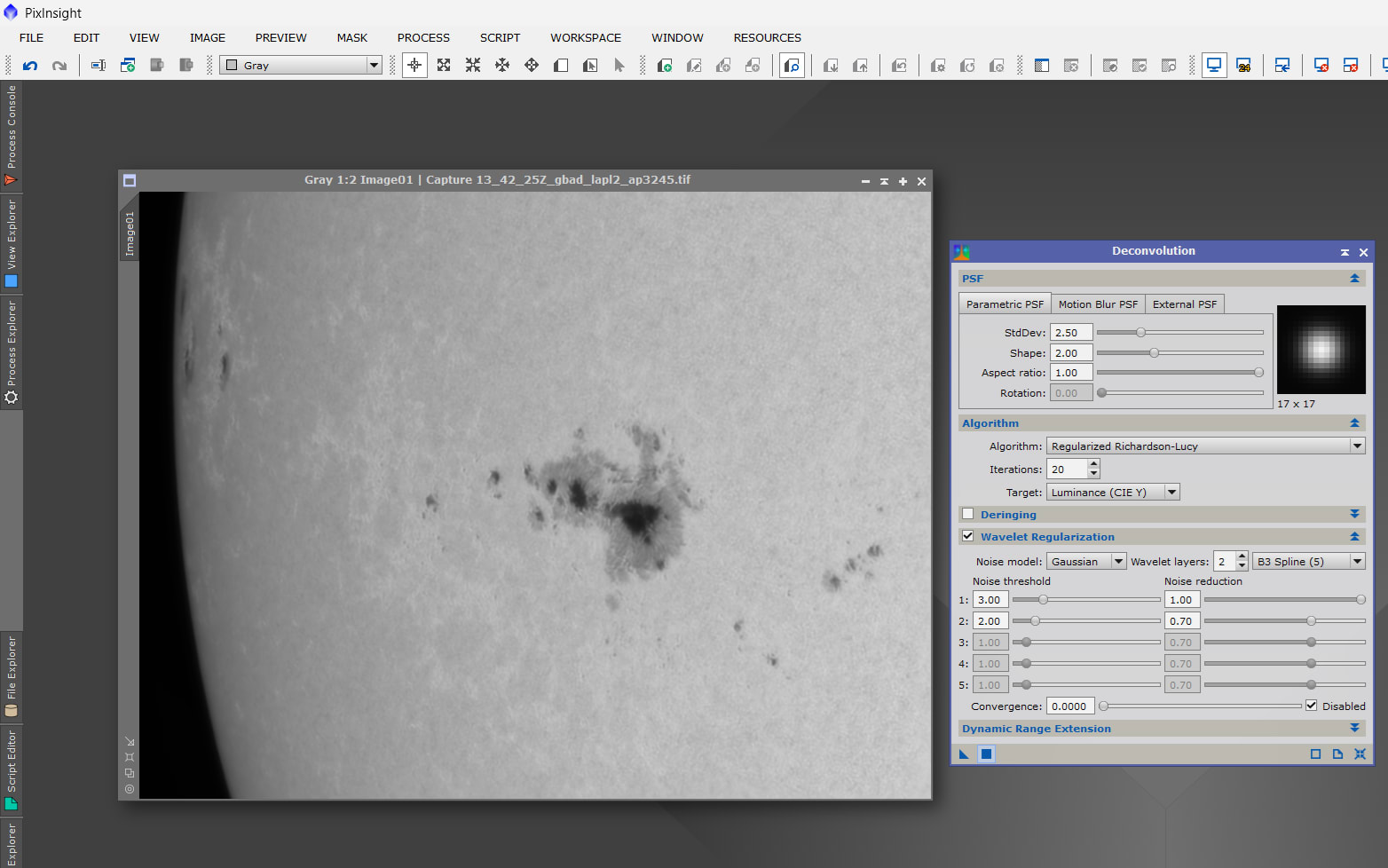Select the Zoom In expand-arrows tool
The height and width of the screenshot is (868, 1388).
[x=444, y=65]
